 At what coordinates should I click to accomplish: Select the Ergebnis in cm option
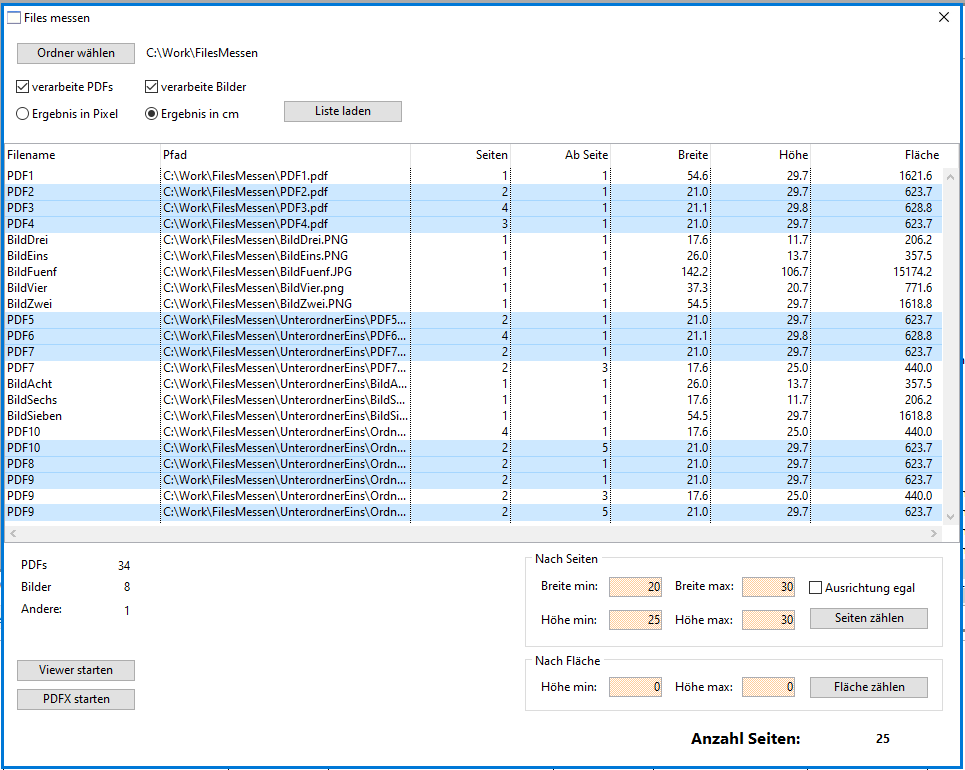[x=152, y=114]
